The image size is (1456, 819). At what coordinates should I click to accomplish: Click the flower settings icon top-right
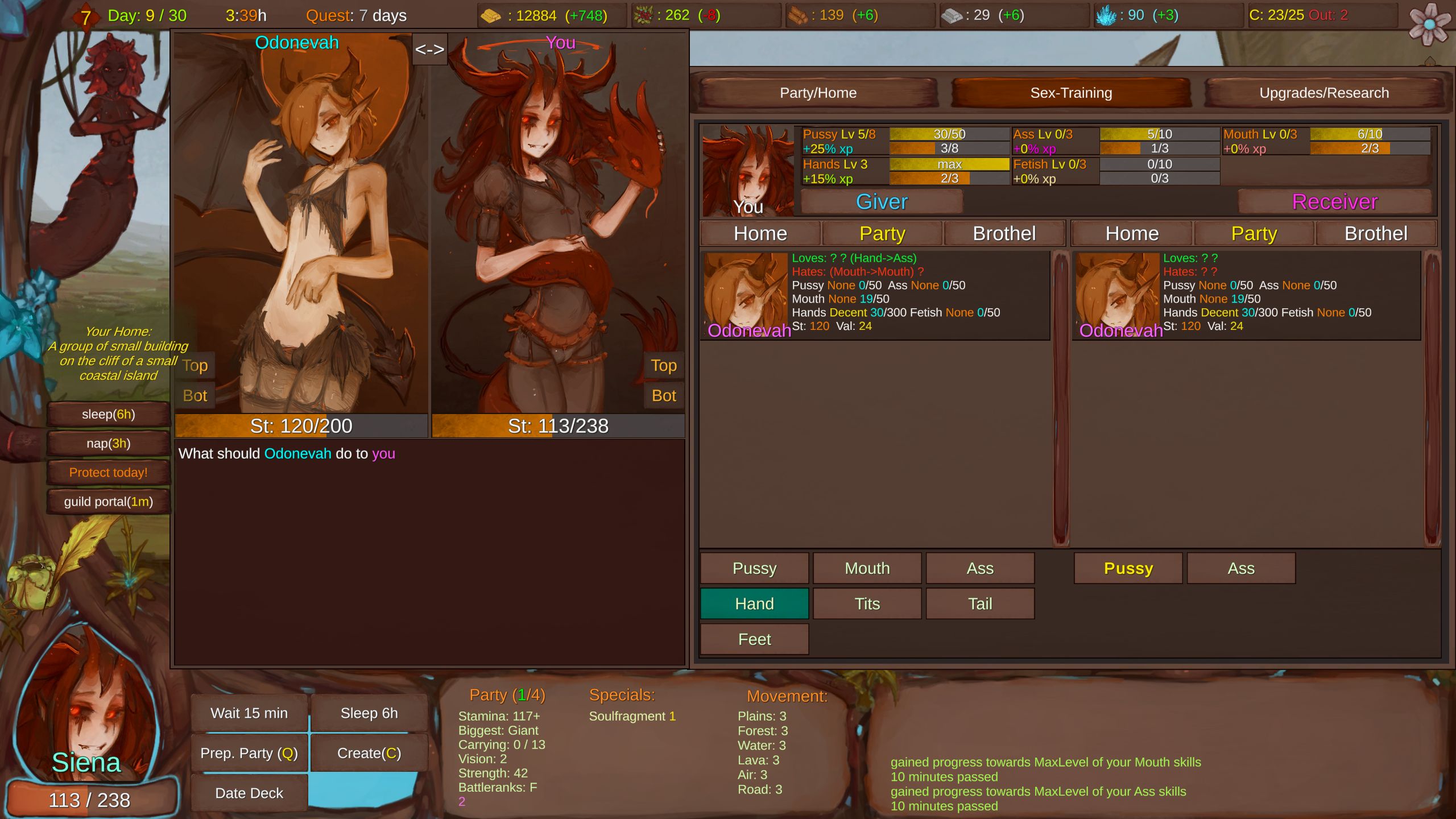[x=1429, y=24]
